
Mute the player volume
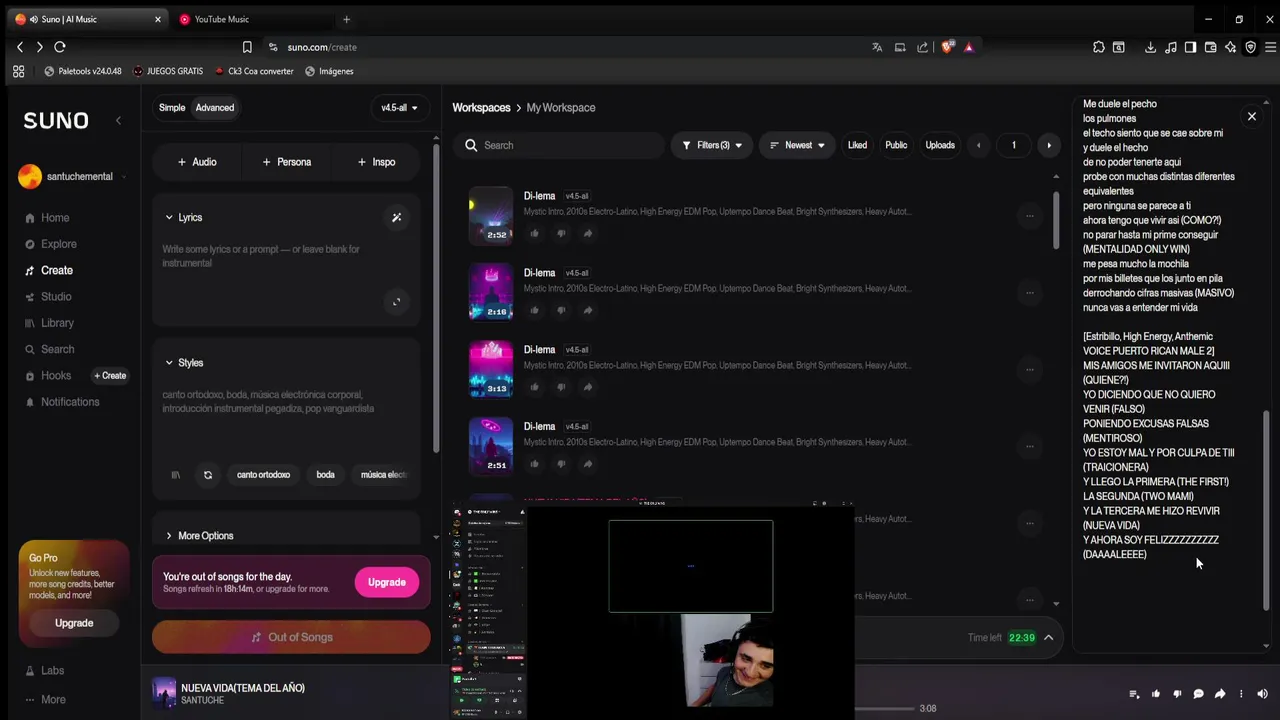click(1262, 694)
